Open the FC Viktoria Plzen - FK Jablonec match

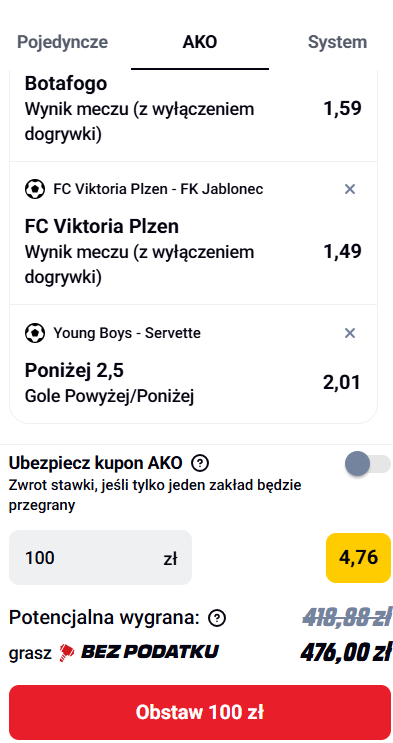pos(158,190)
